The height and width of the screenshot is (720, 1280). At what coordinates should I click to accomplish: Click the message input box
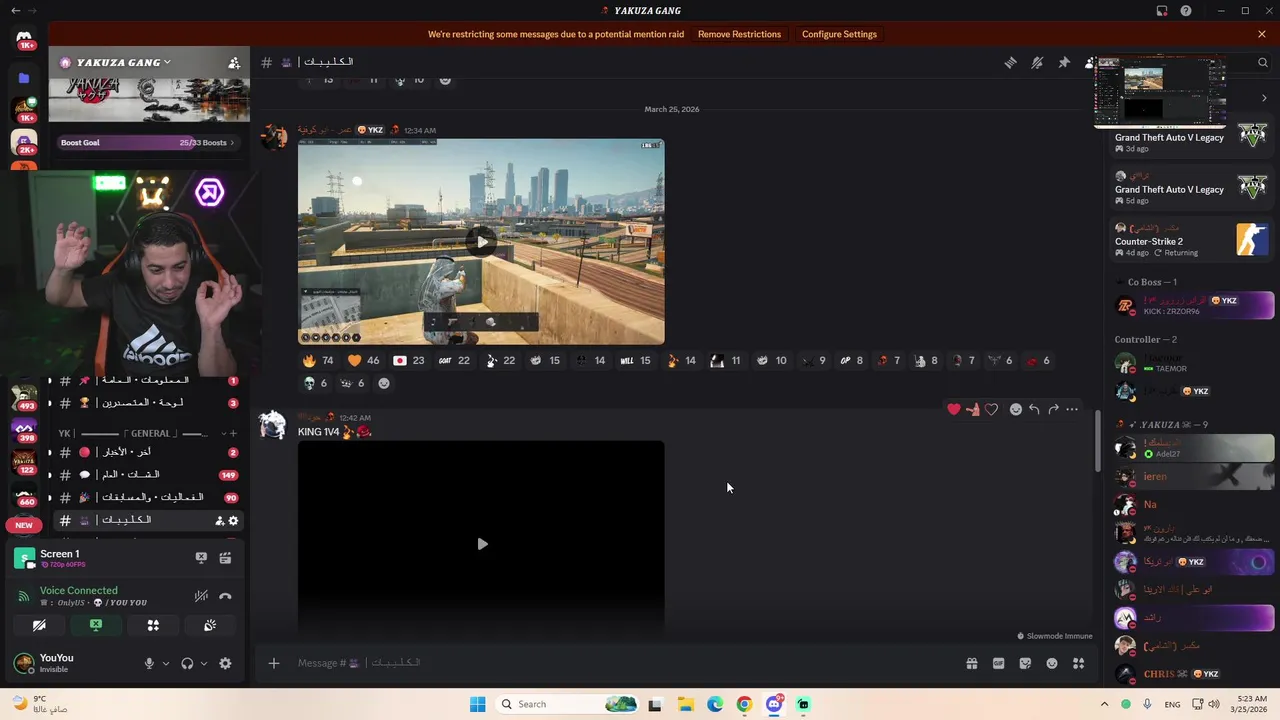(620, 663)
